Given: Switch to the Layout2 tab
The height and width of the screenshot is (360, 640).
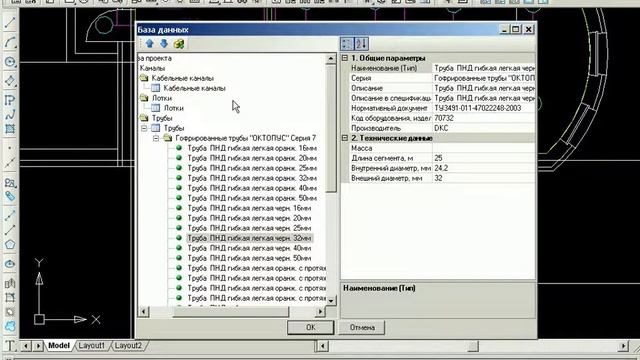Looking at the screenshot, I should click(128, 346).
